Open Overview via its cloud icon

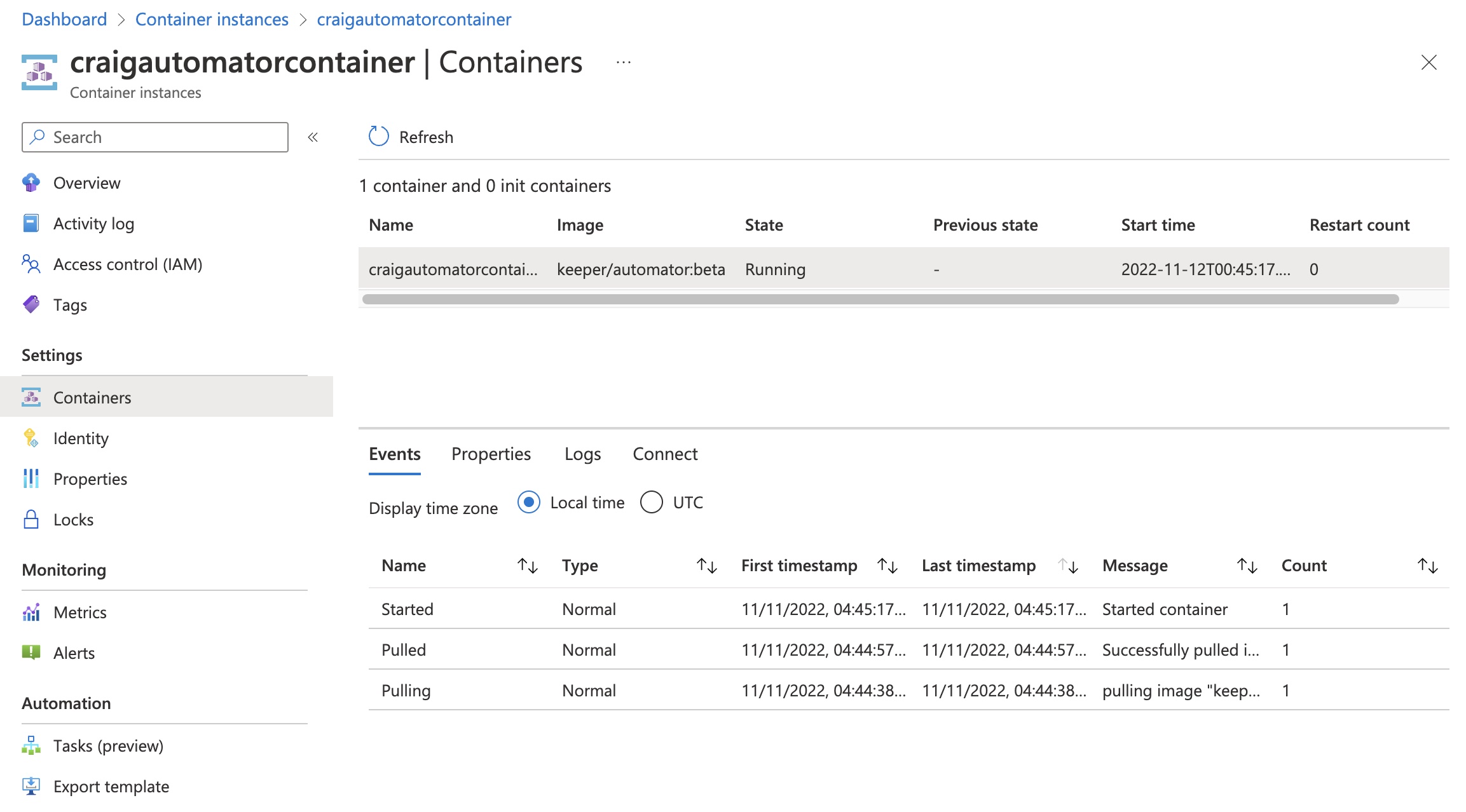tap(31, 183)
